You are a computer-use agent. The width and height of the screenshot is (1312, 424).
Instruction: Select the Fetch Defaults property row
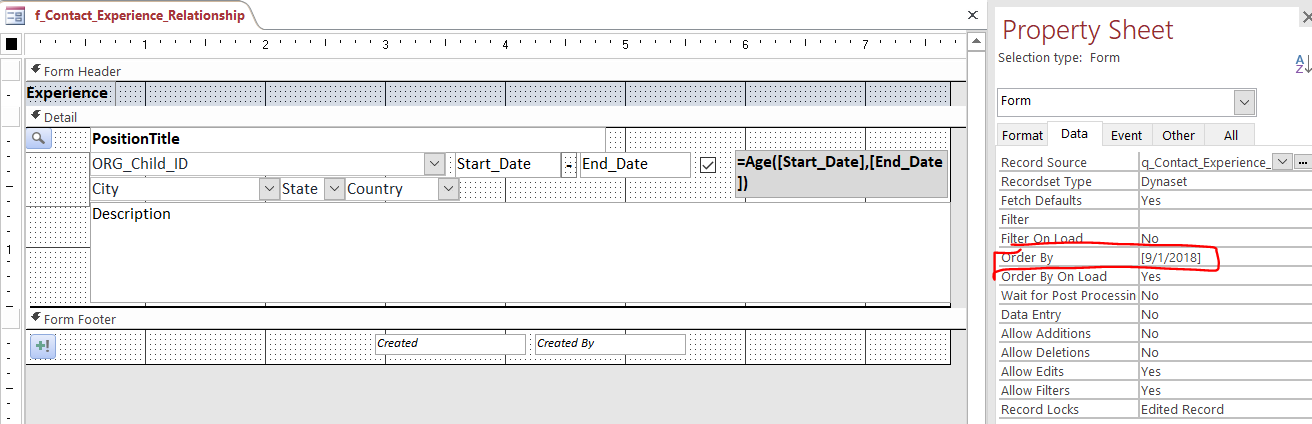click(1155, 200)
